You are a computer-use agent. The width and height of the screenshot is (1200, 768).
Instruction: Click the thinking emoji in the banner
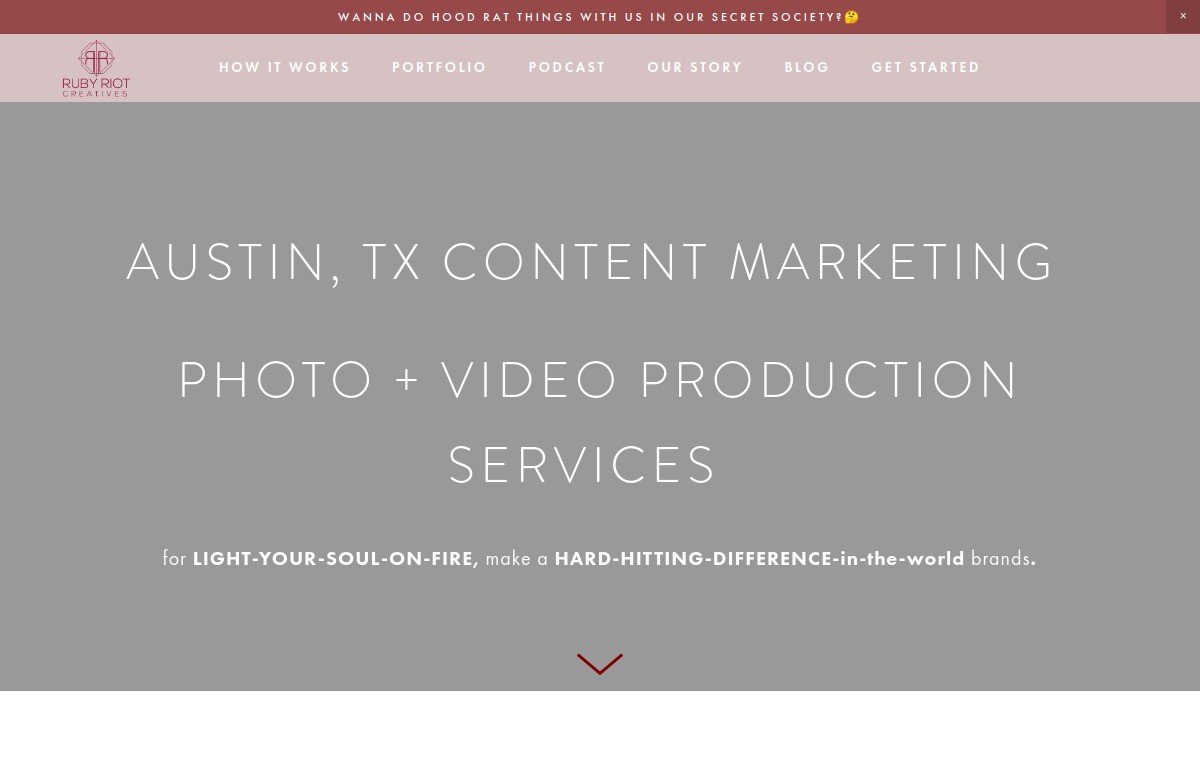(x=852, y=17)
